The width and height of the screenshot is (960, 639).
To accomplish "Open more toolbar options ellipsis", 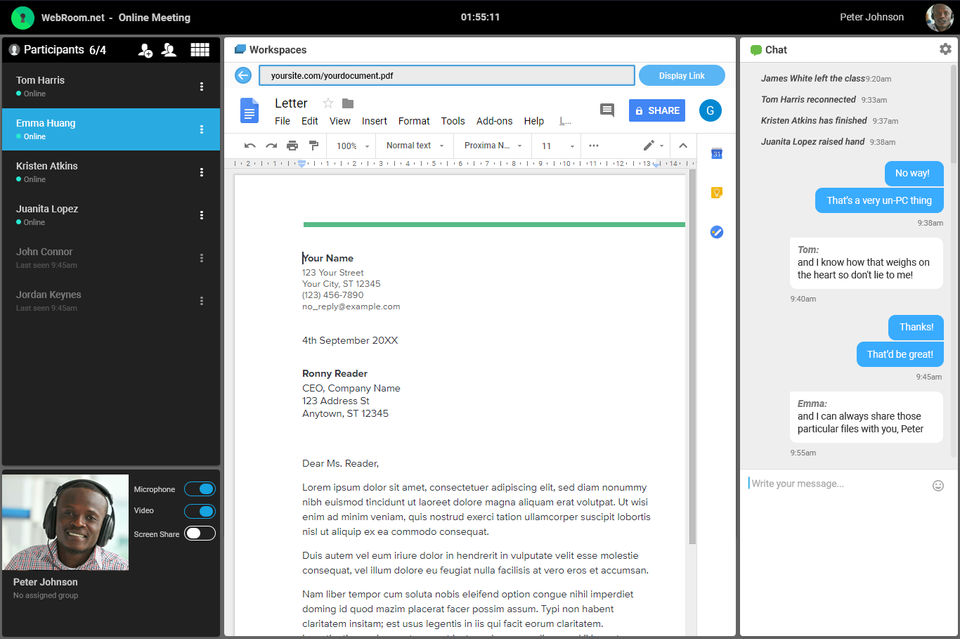I will click(594, 146).
